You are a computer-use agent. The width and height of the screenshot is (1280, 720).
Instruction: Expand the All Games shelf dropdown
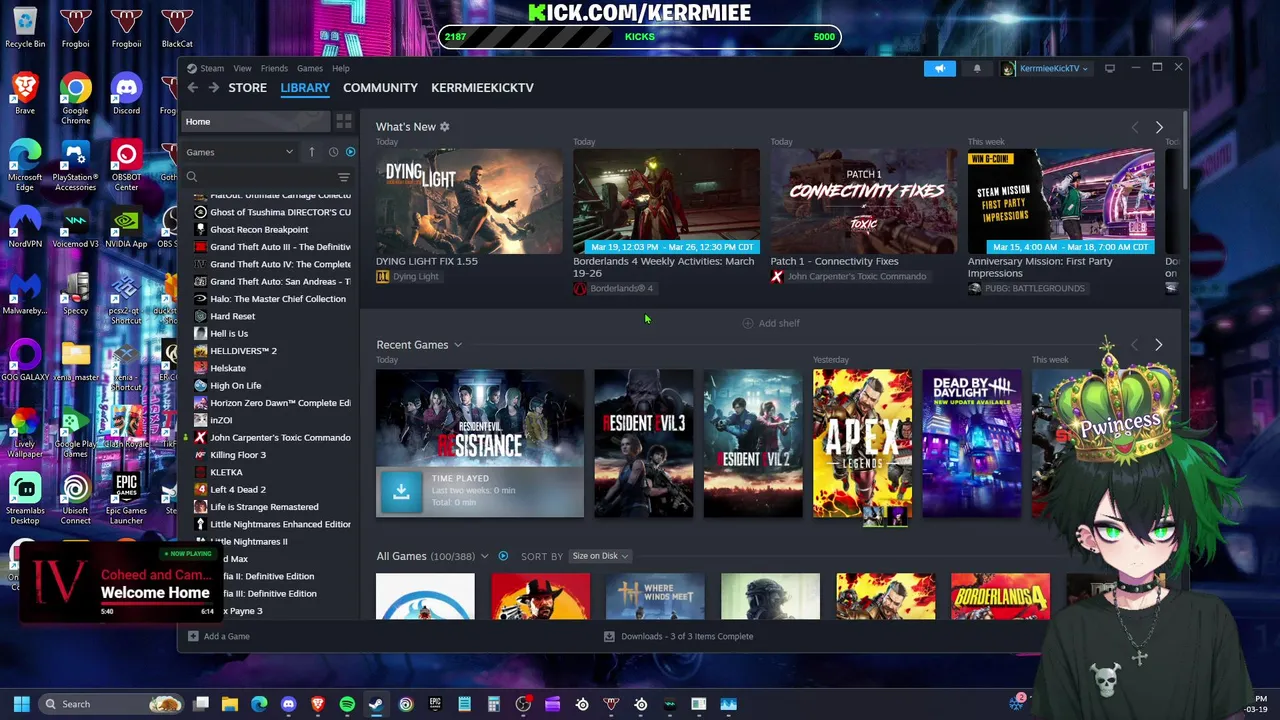[x=484, y=556]
